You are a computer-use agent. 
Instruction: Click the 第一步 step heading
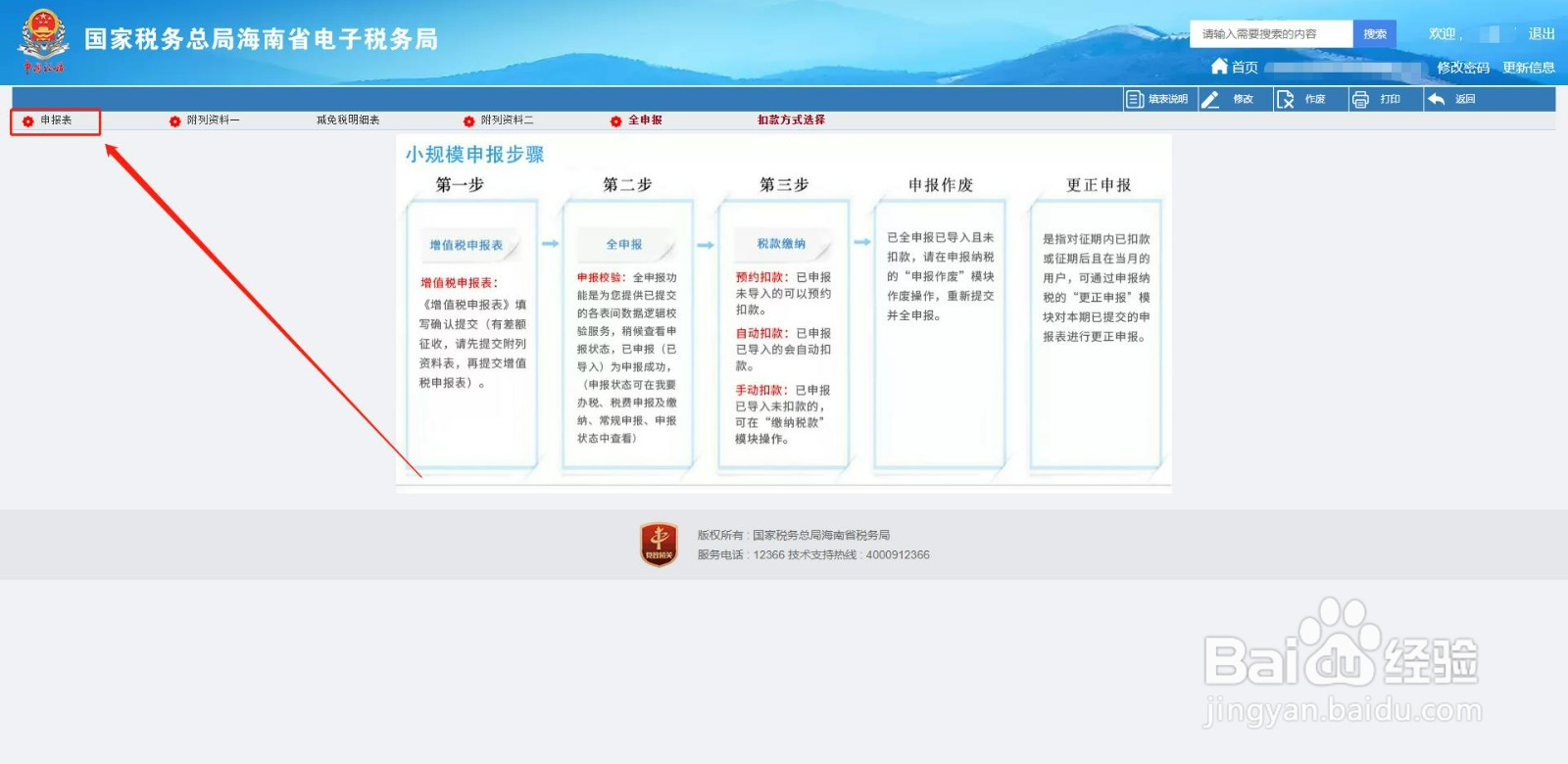click(460, 184)
